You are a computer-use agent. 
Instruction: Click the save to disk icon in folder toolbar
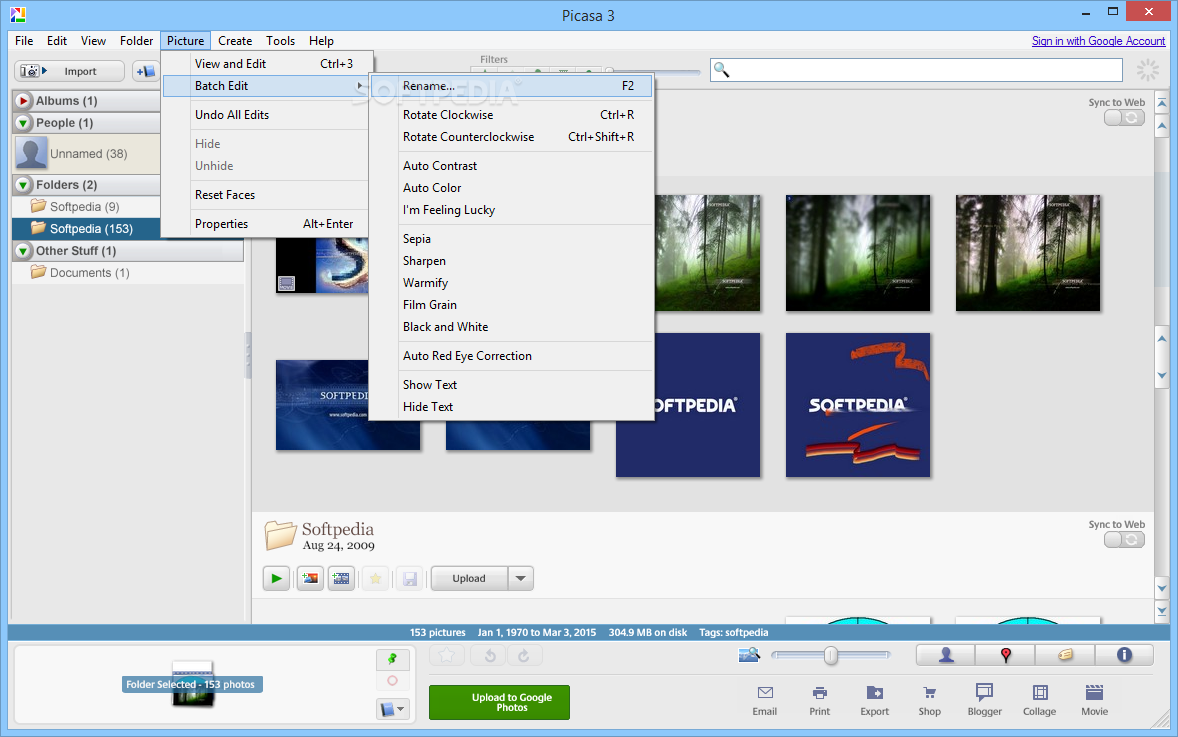click(409, 578)
